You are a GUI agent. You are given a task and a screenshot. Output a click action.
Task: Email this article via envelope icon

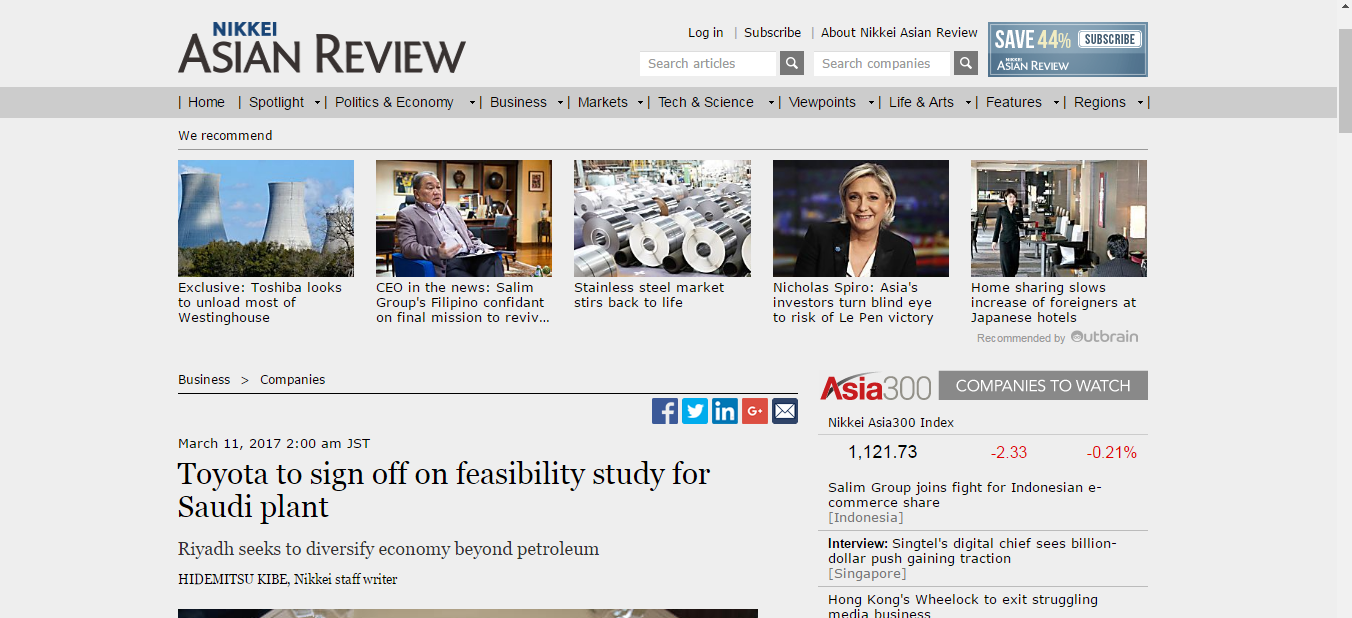785,411
